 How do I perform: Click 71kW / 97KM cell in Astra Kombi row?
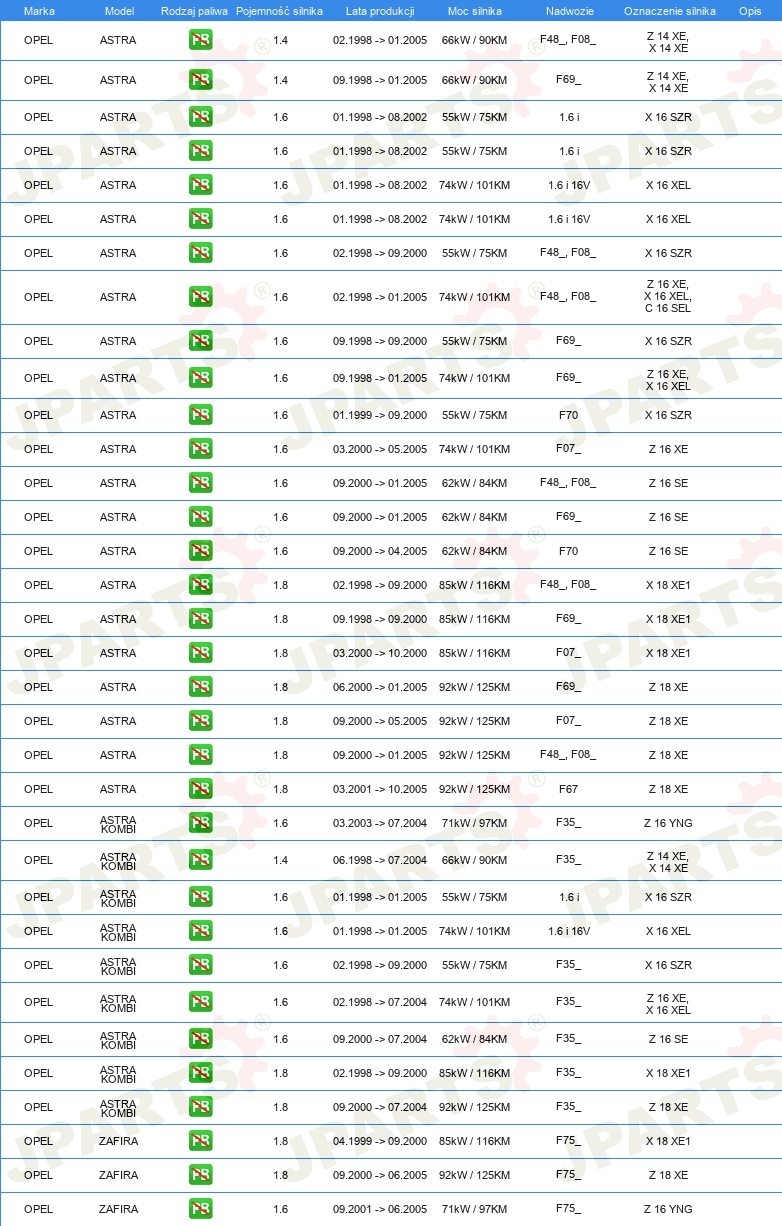click(474, 823)
